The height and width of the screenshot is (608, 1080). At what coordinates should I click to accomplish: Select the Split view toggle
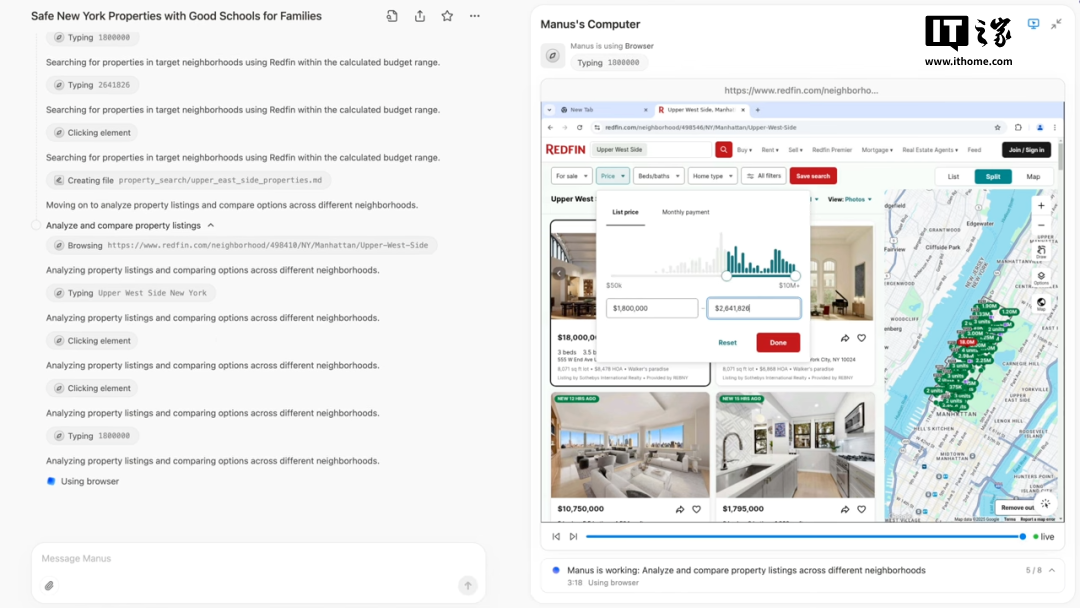[992, 176]
